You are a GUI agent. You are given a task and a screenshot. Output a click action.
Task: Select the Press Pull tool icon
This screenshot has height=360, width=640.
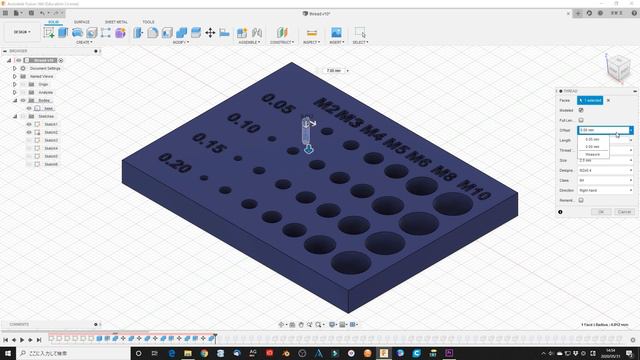(138, 33)
